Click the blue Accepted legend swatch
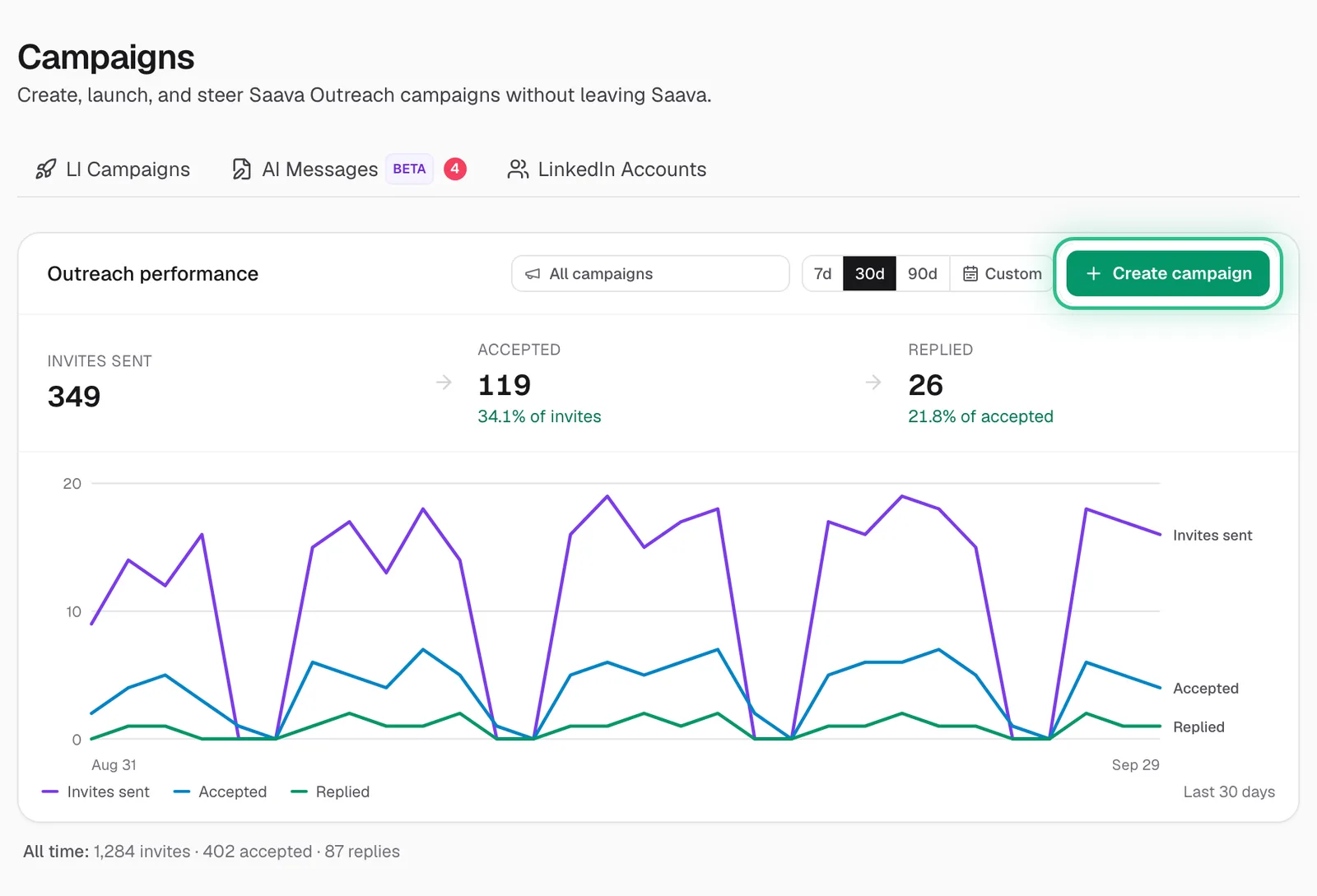The width and height of the screenshot is (1317, 896). (182, 792)
